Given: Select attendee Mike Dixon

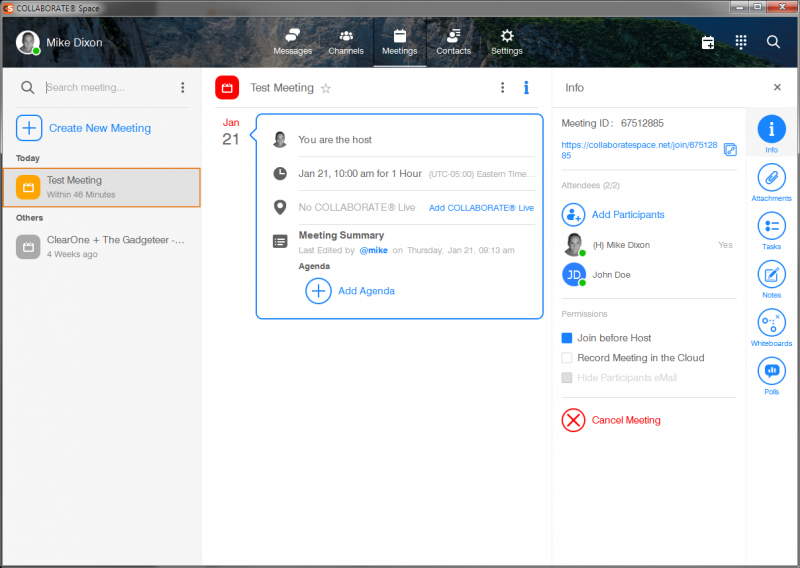Looking at the screenshot, I should coord(649,245).
